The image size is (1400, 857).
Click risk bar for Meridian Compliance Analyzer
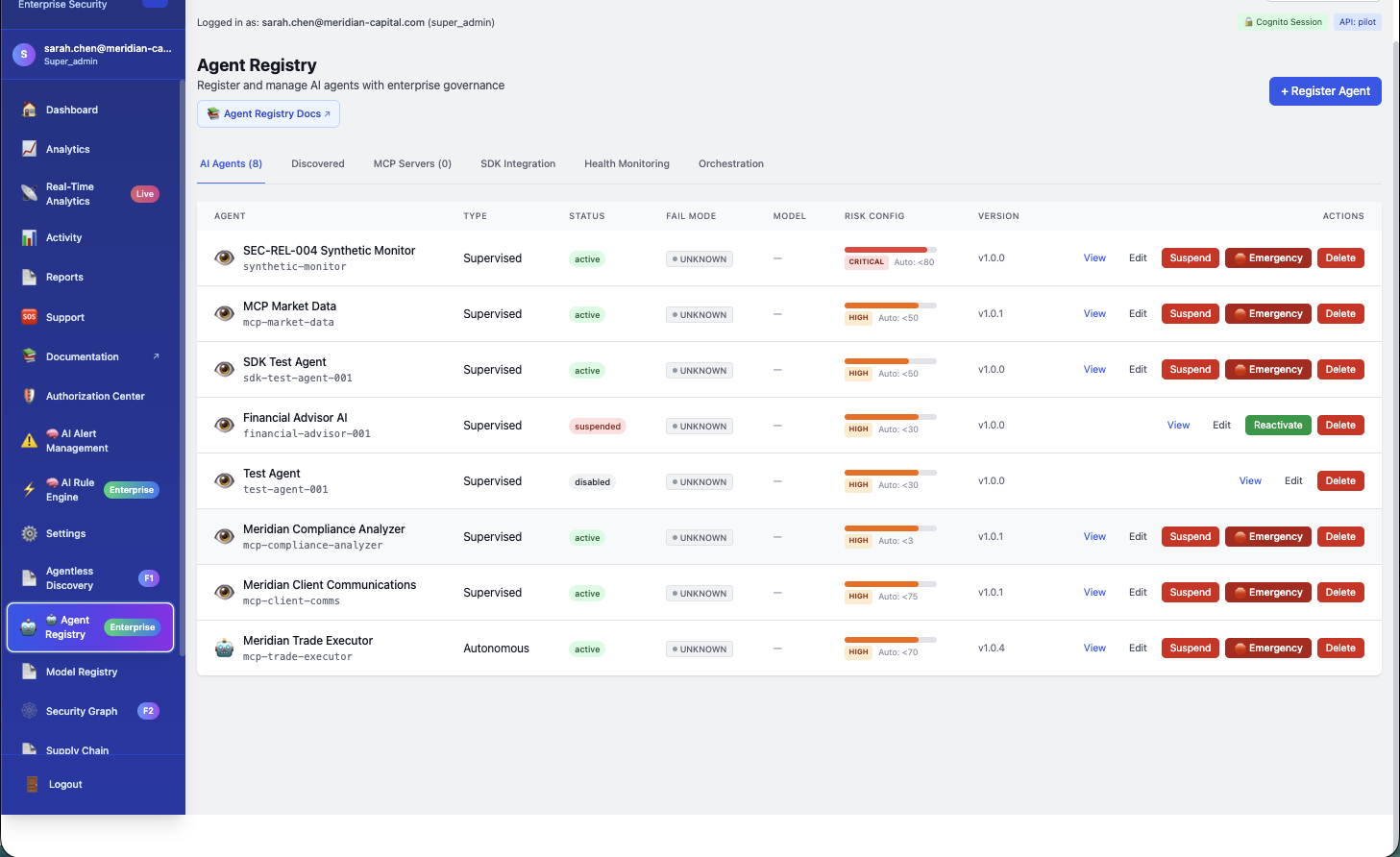tap(891, 528)
